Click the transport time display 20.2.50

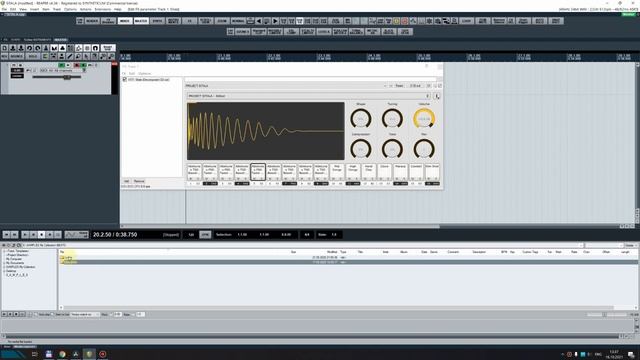pos(115,235)
